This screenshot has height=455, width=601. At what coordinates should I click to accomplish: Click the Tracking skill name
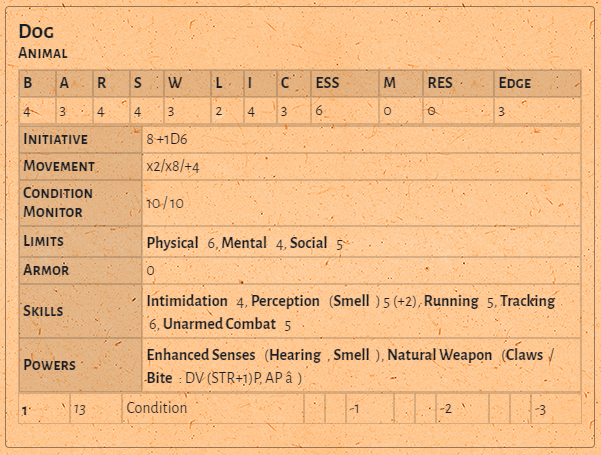coord(527,301)
